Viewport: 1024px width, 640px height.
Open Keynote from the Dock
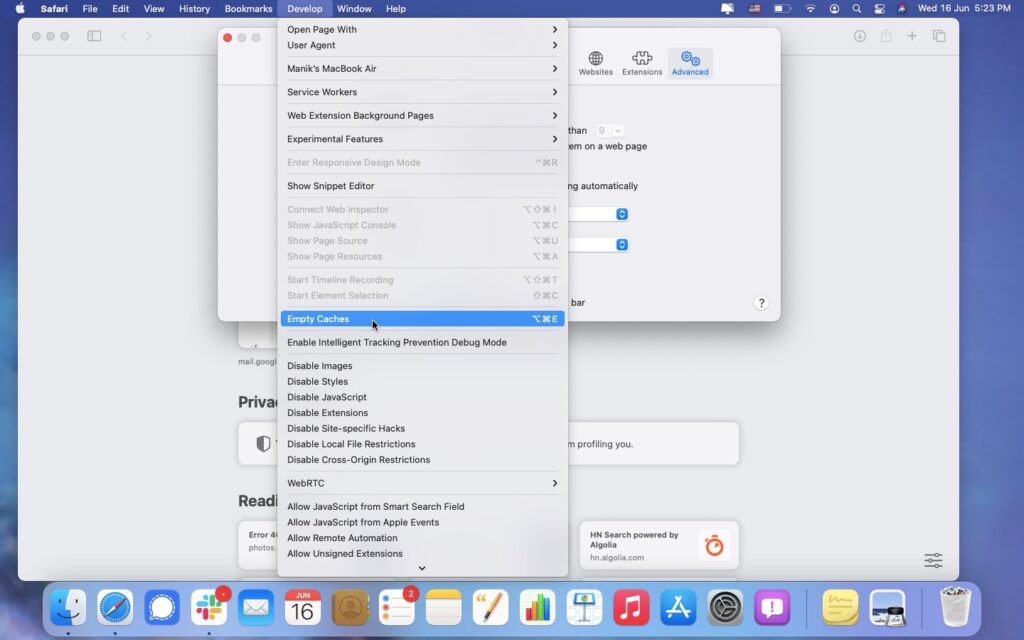point(584,606)
